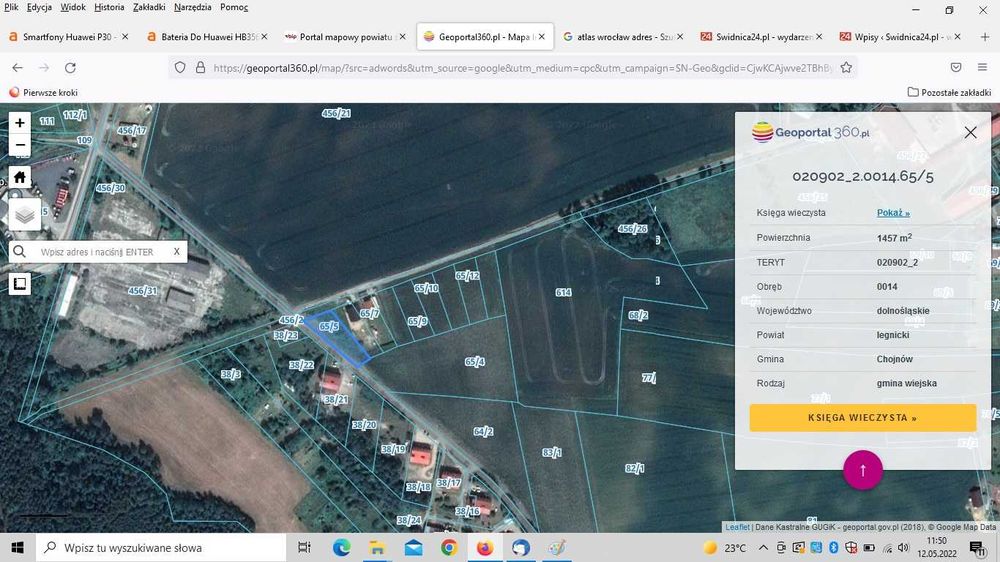Select parcel label 614 on map

pyautogui.click(x=563, y=292)
